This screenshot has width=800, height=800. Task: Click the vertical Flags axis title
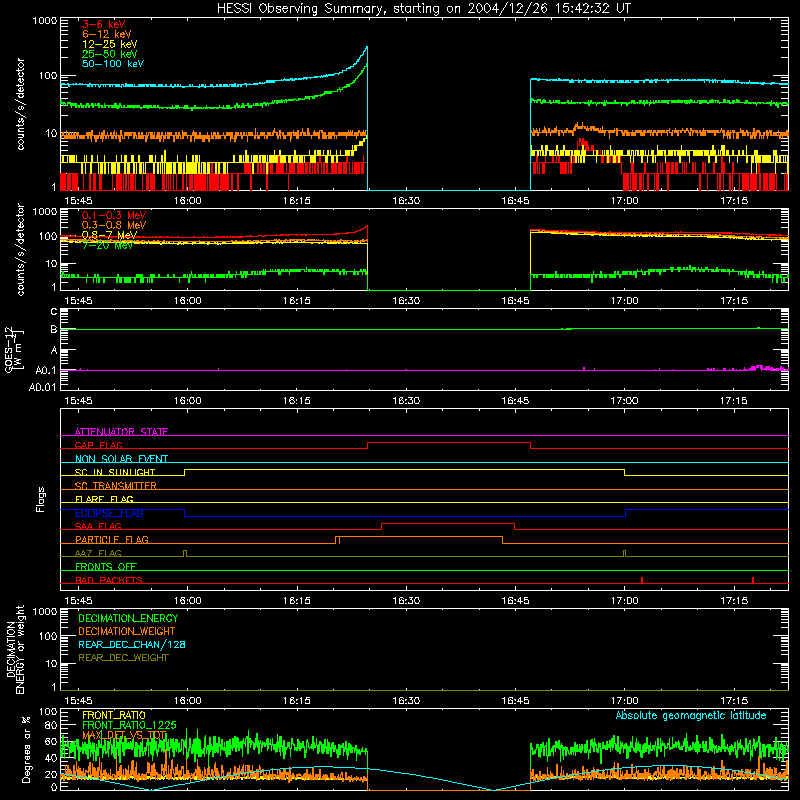click(x=41, y=499)
